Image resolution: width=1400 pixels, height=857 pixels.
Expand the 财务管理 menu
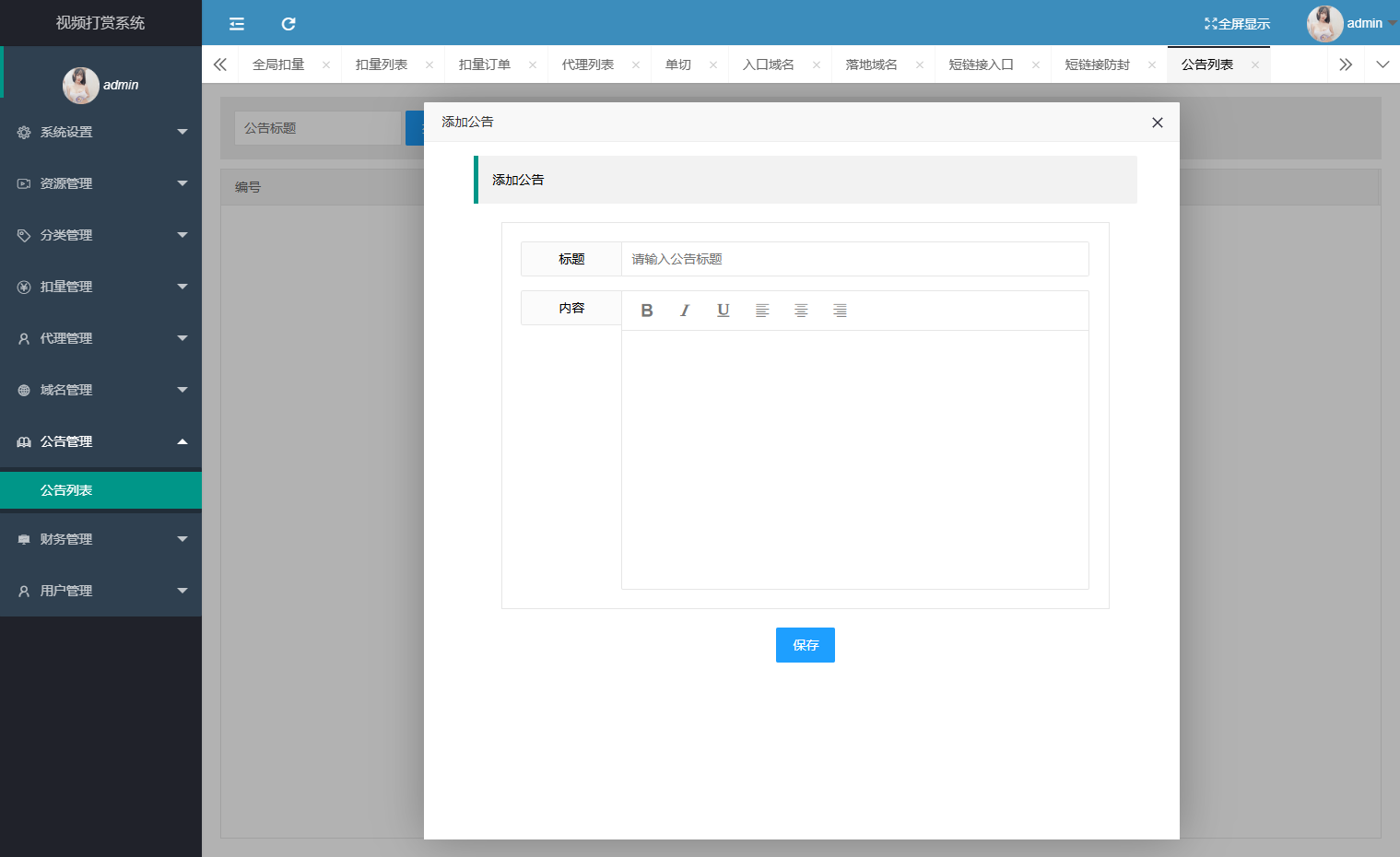click(x=100, y=539)
